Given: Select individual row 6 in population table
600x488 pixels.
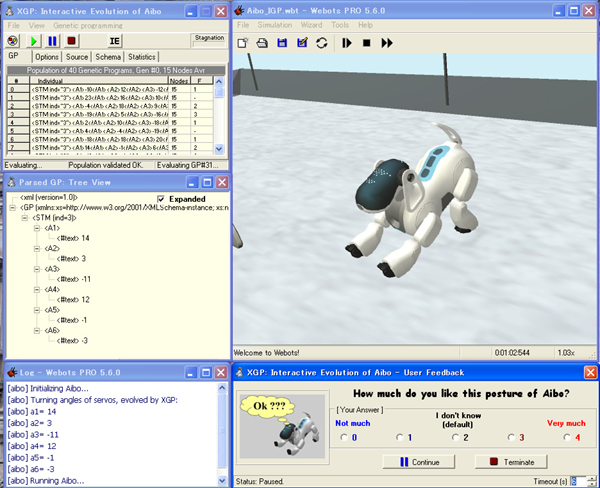Looking at the screenshot, I should click(110, 139).
